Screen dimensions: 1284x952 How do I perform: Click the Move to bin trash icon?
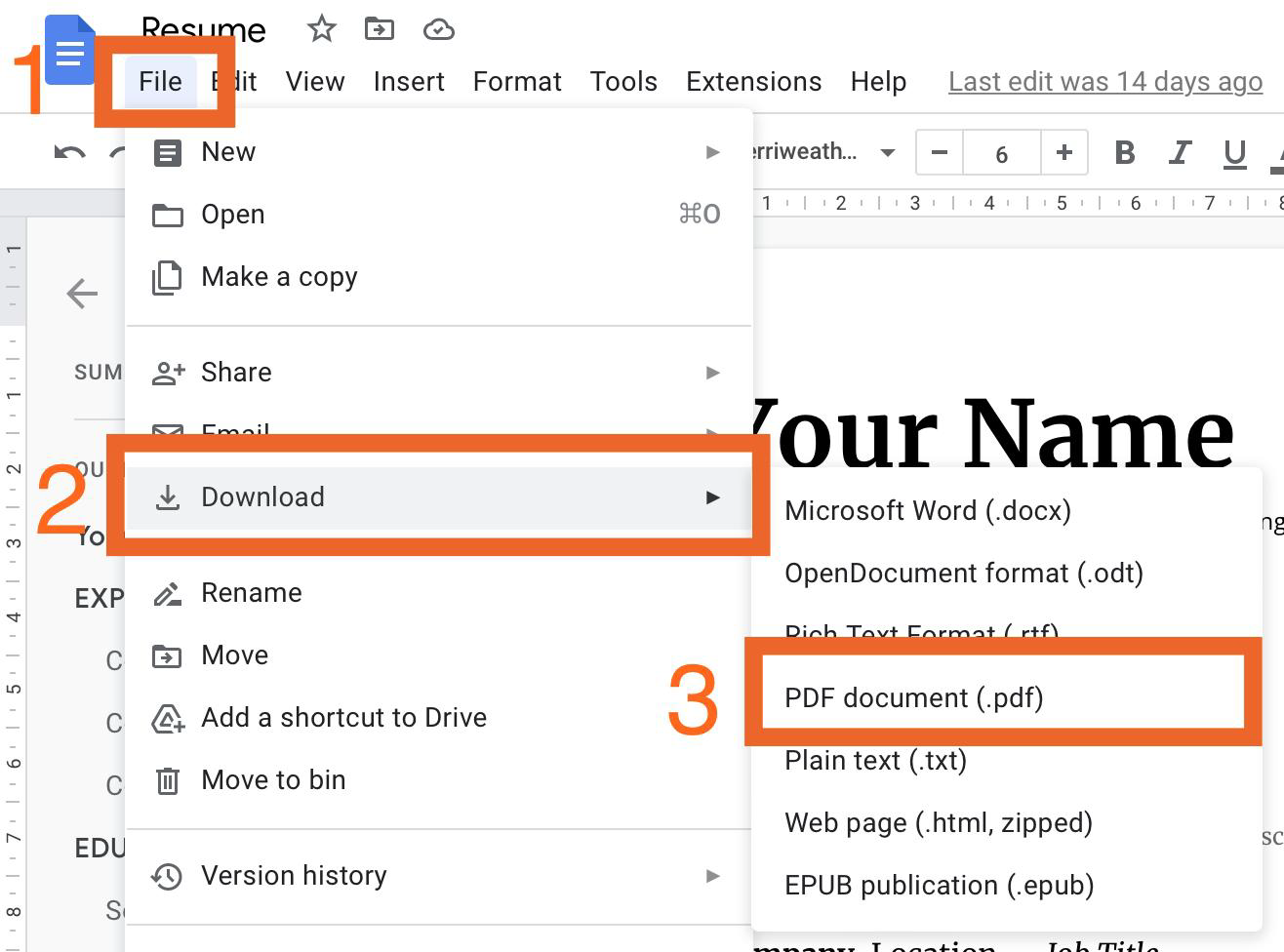click(168, 780)
